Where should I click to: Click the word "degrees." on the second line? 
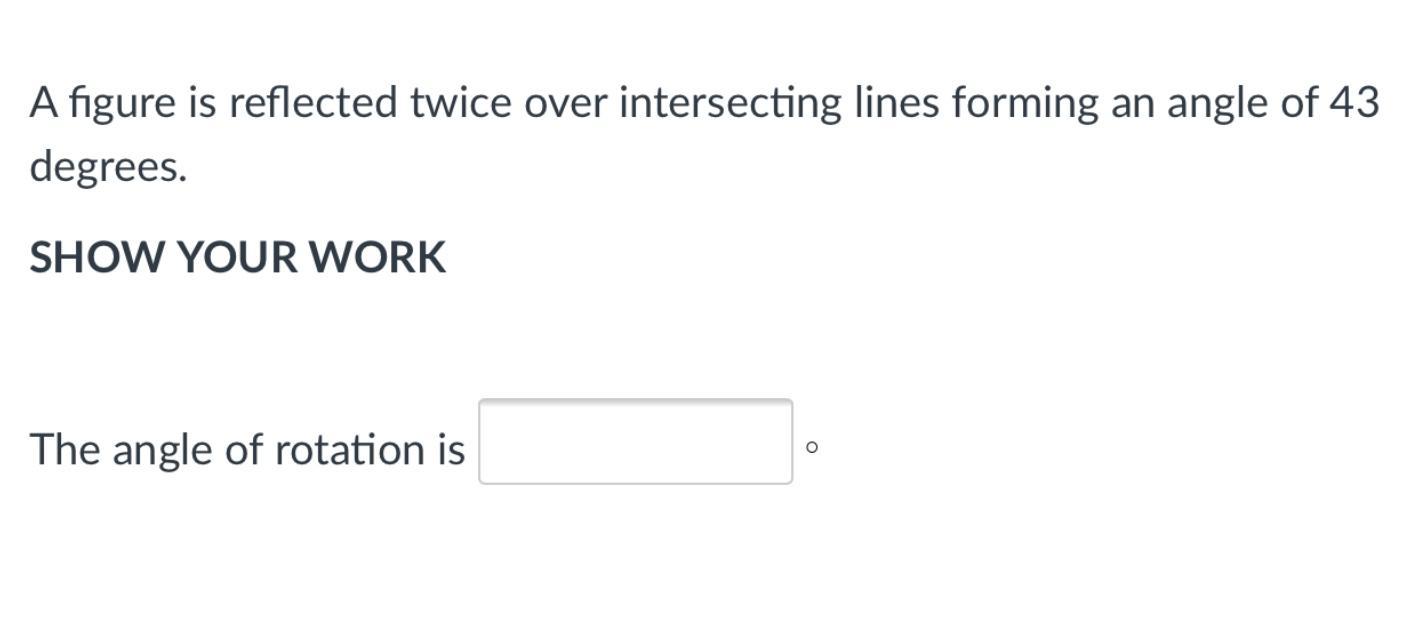coord(108,168)
